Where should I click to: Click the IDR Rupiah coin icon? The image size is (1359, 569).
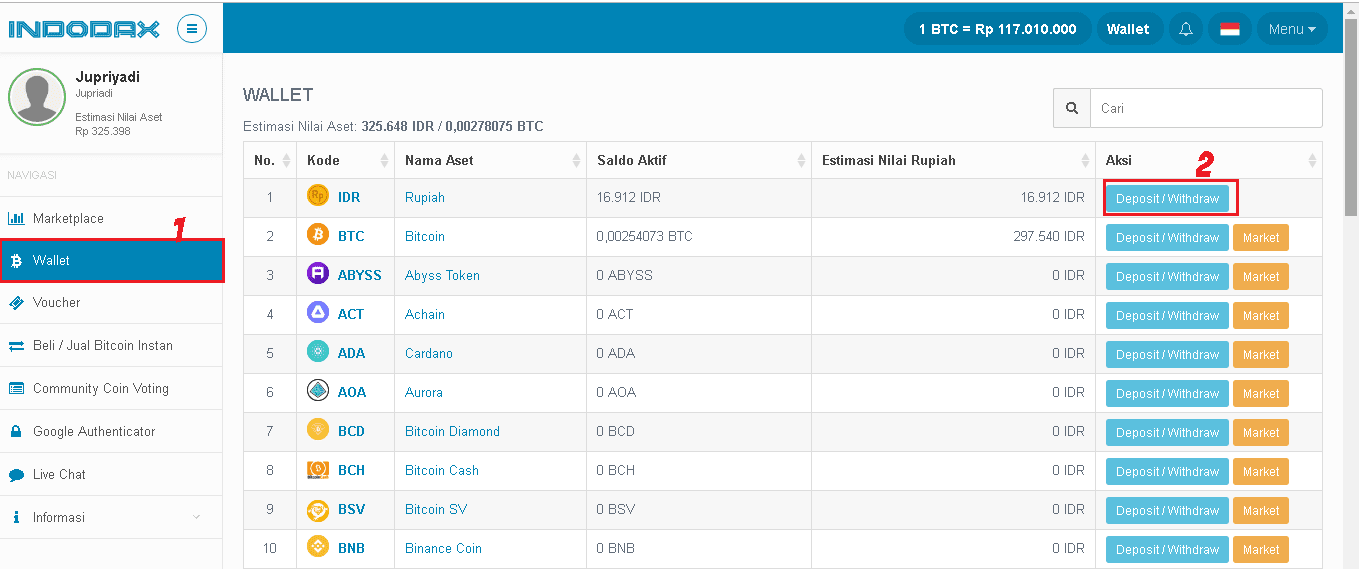[x=318, y=196]
